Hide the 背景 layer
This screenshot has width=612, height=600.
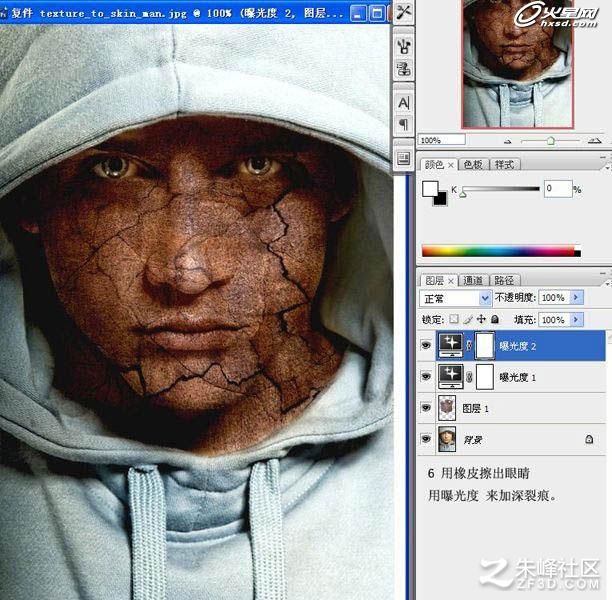[x=426, y=439]
